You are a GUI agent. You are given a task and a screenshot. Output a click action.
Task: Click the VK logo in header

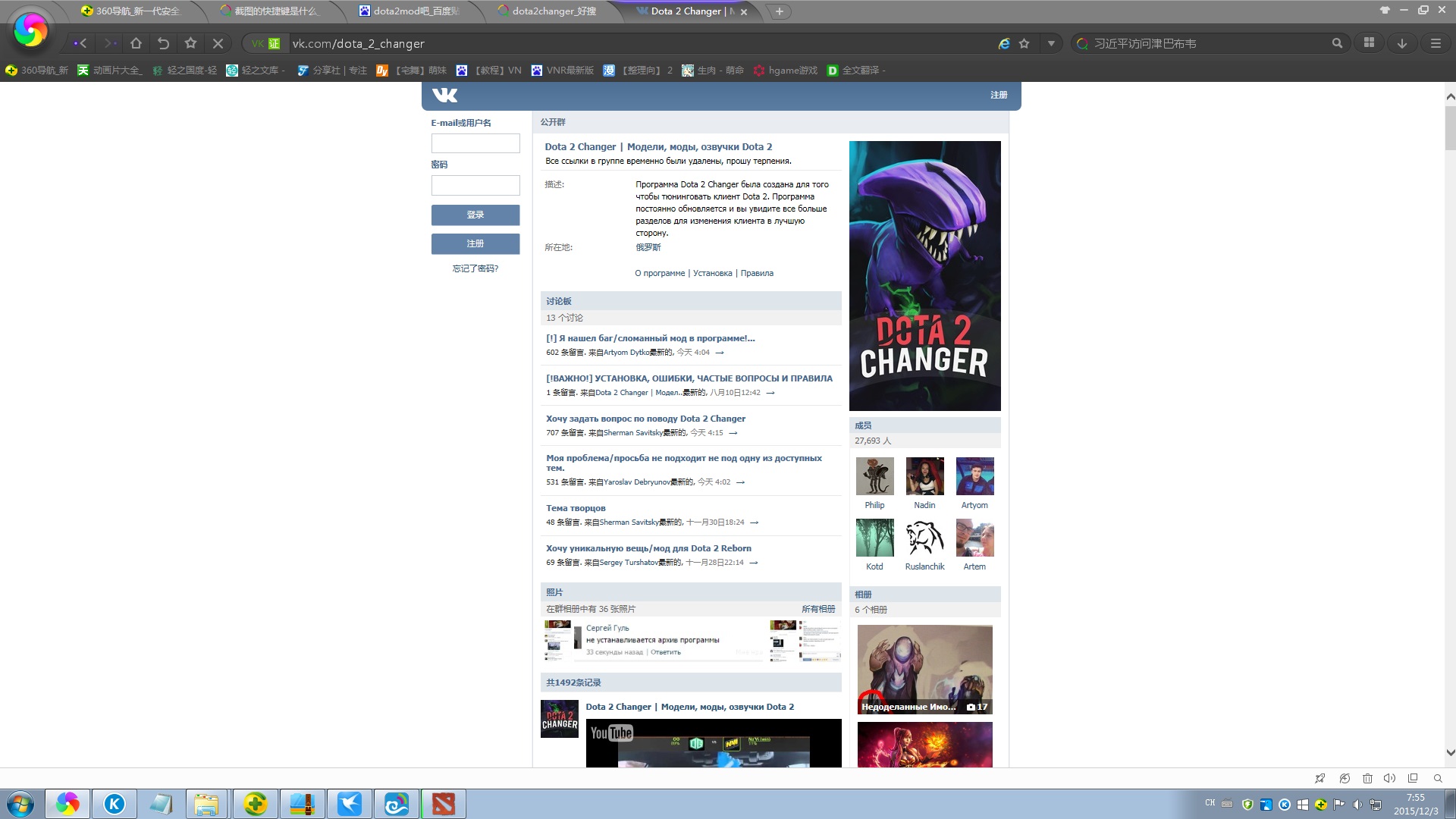[444, 95]
